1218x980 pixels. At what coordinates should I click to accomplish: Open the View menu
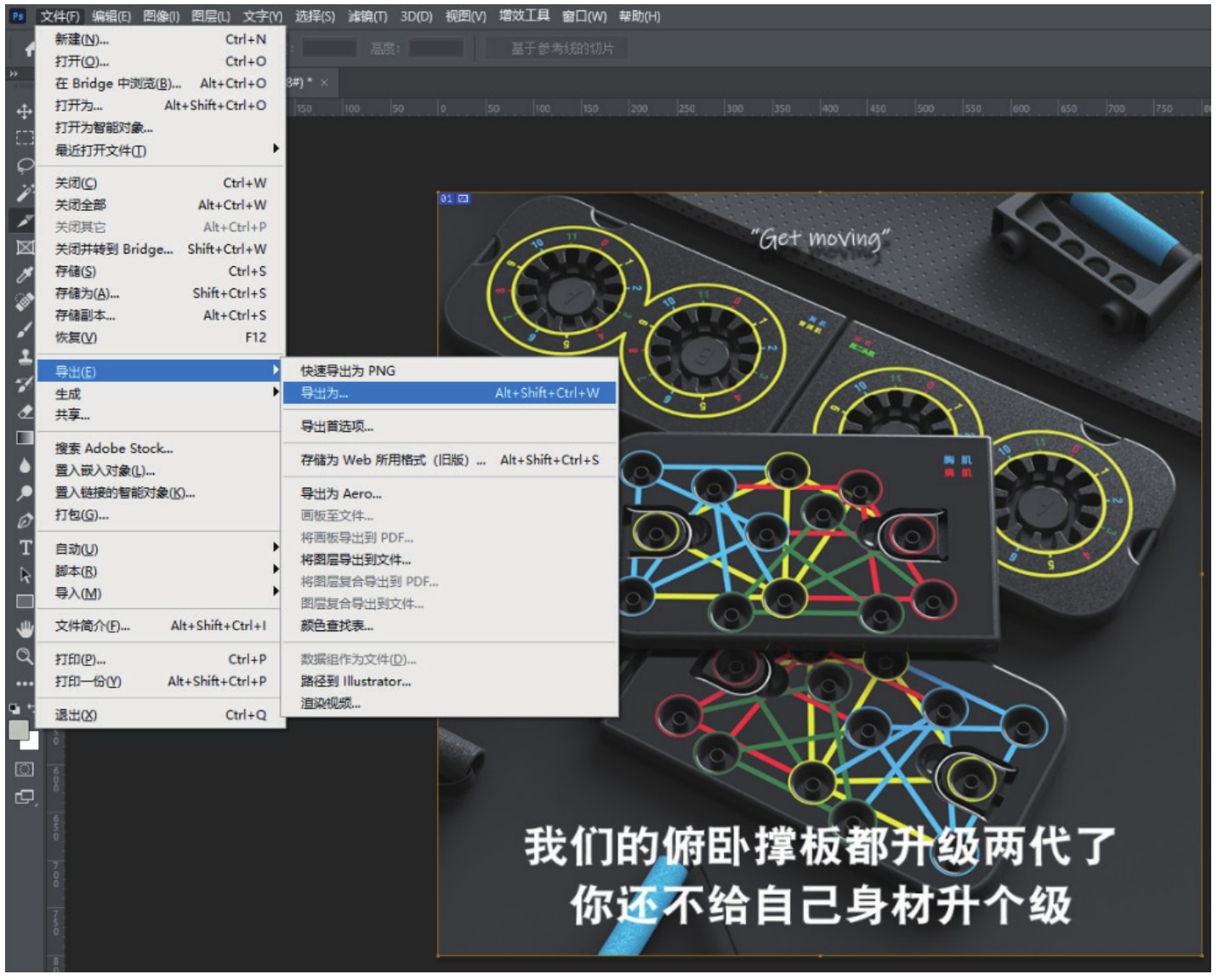(x=466, y=16)
